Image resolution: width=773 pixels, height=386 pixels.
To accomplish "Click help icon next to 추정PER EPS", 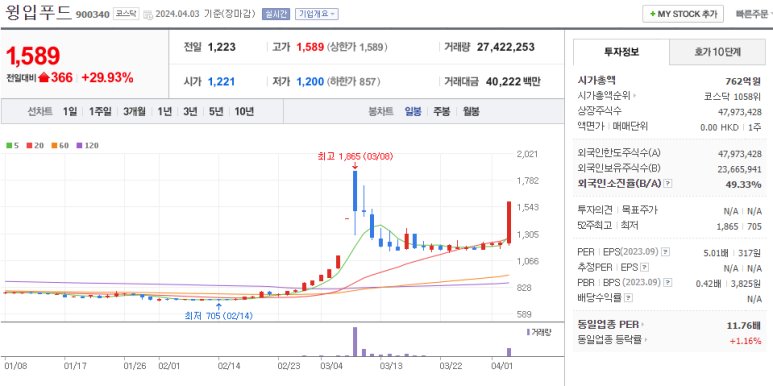I will [x=645, y=267].
